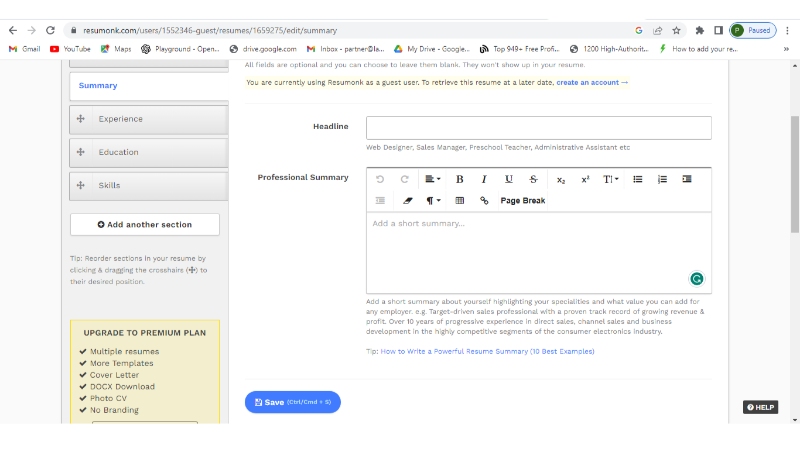
Task: Apply strikethrough text formatting
Action: (533, 179)
